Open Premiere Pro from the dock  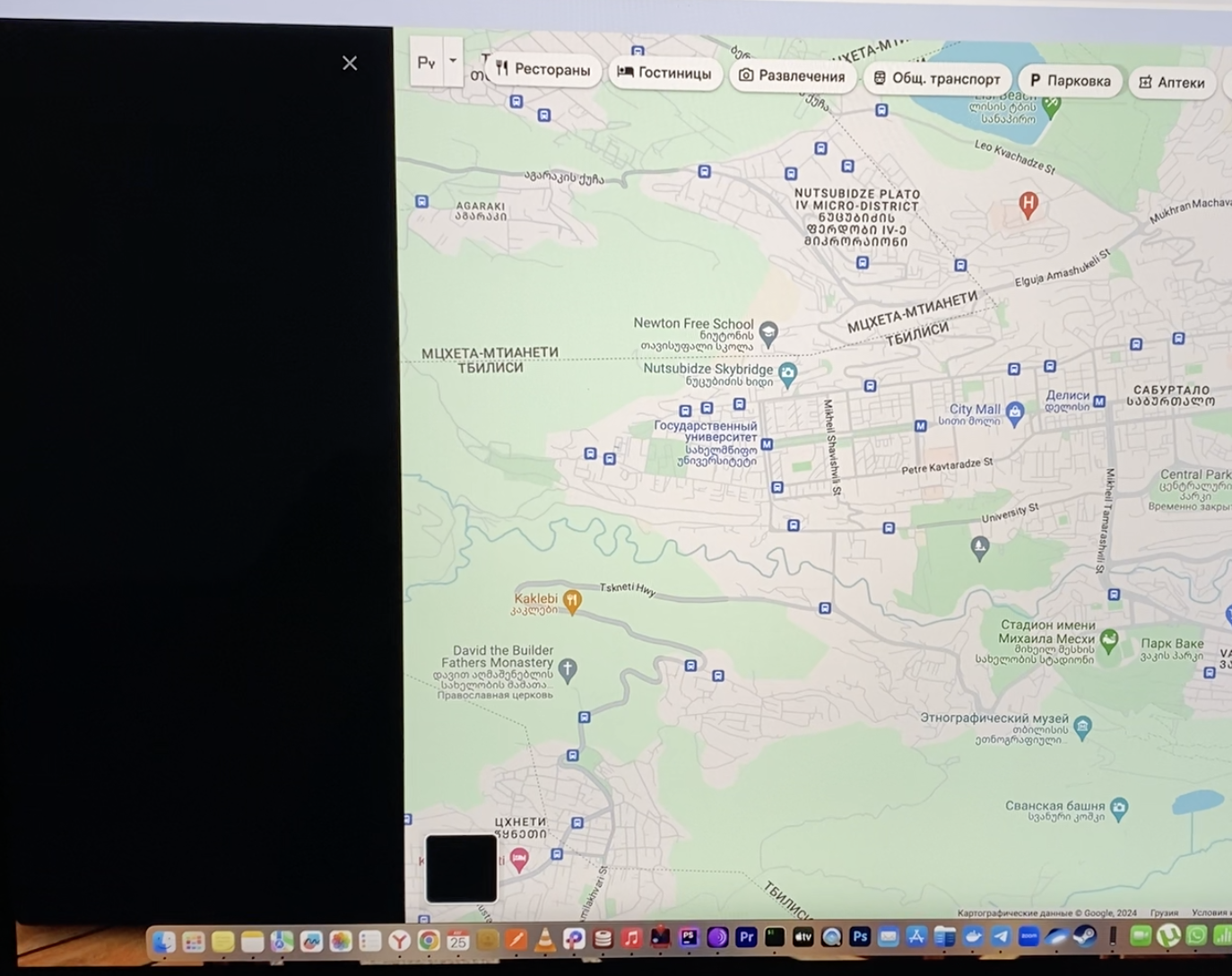[x=746, y=937]
